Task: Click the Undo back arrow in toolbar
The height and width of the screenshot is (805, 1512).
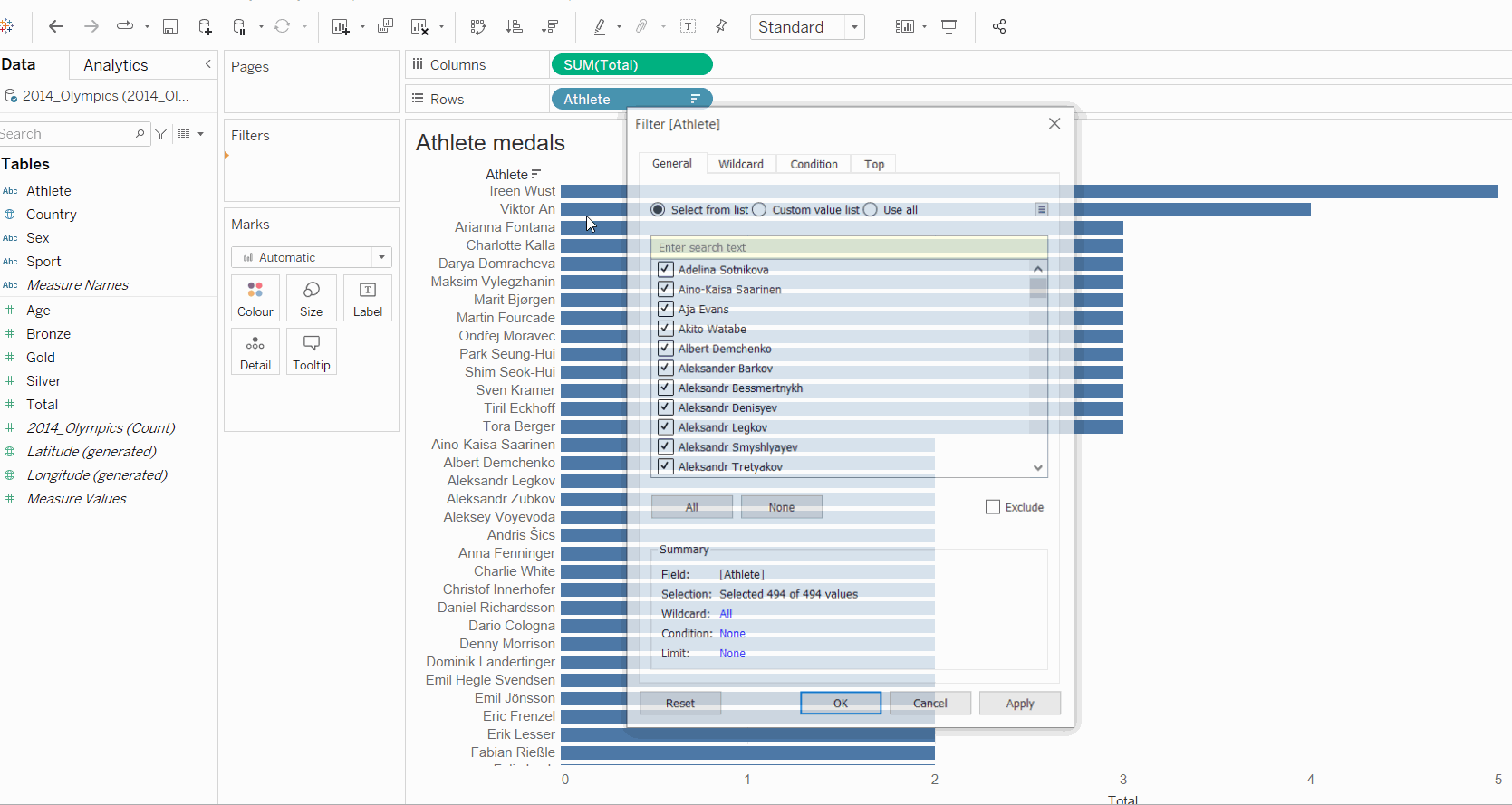Action: (56, 26)
